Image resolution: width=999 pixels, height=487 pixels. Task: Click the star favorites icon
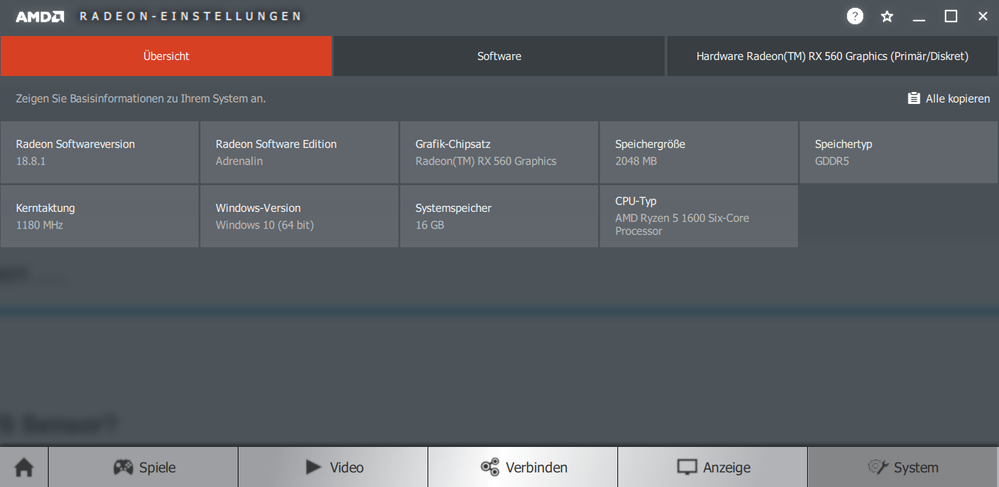(x=887, y=16)
